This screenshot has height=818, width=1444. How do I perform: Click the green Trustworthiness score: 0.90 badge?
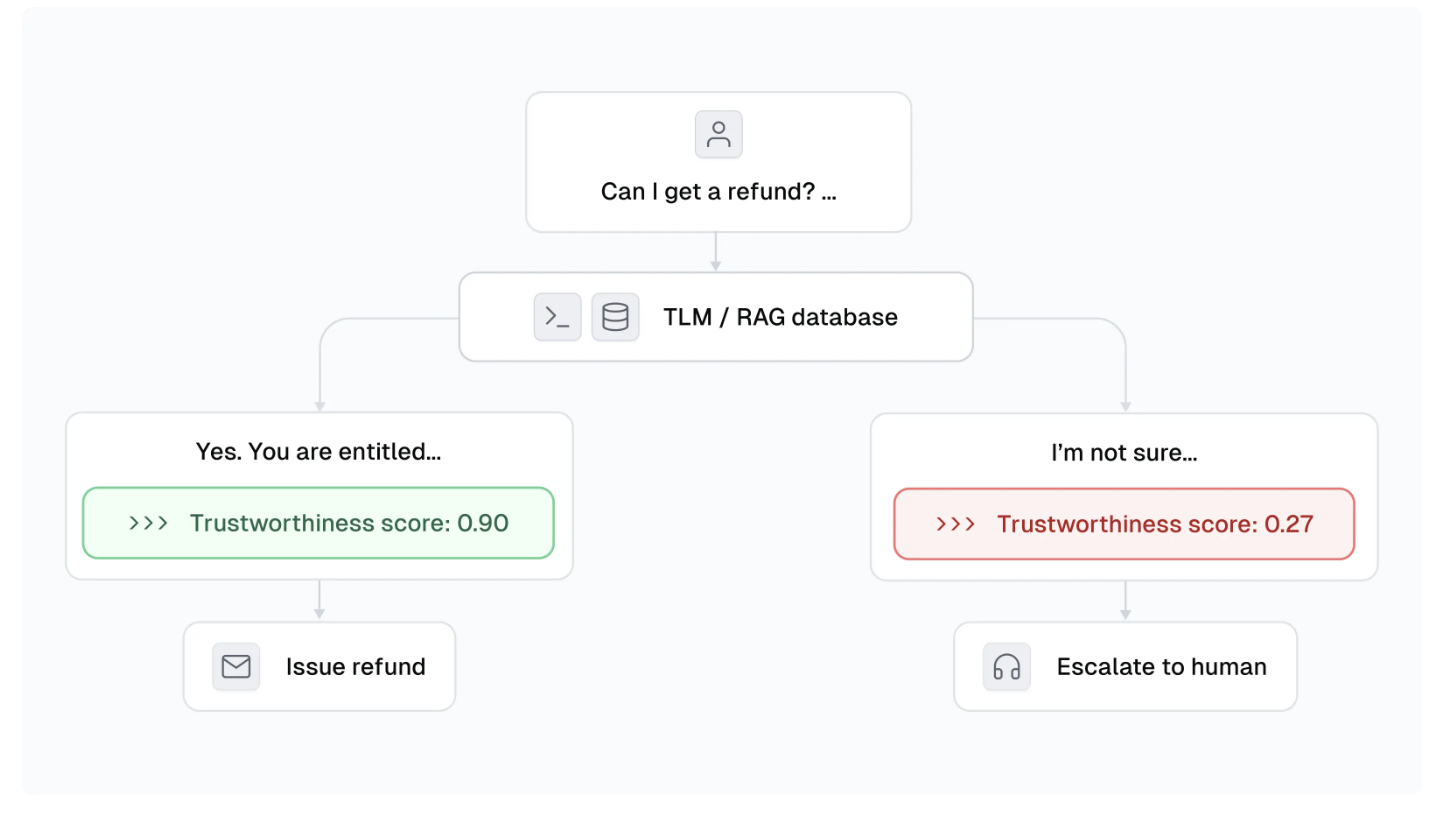[318, 523]
